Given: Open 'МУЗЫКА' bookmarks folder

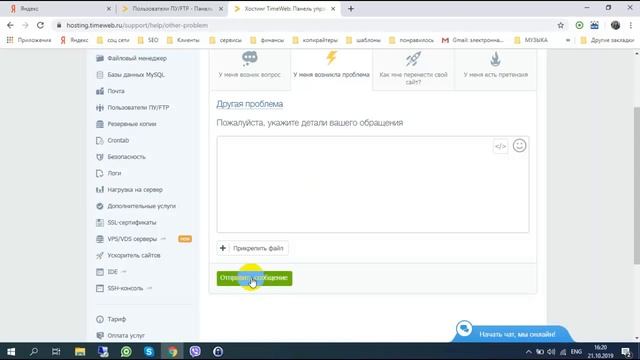Looking at the screenshot, I should click(531, 40).
